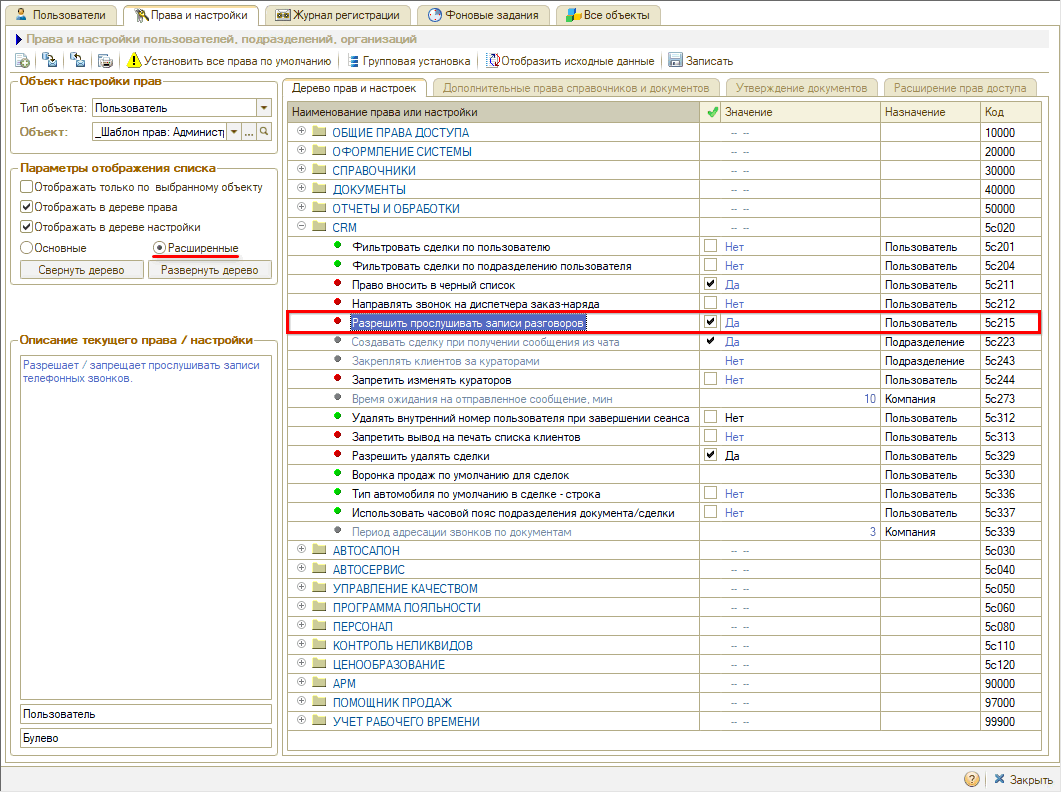Select the Основные radio button
This screenshot has height=792, width=1061.
coord(27,247)
